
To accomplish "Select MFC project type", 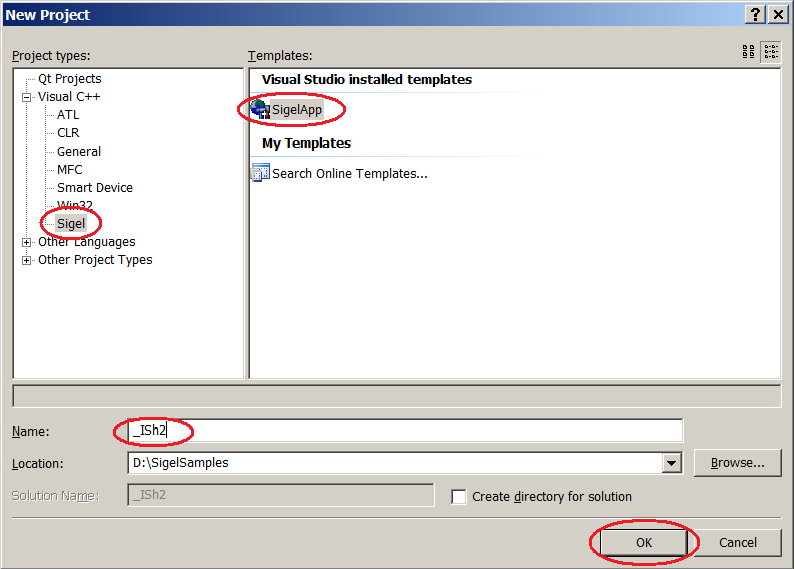I will 70,169.
